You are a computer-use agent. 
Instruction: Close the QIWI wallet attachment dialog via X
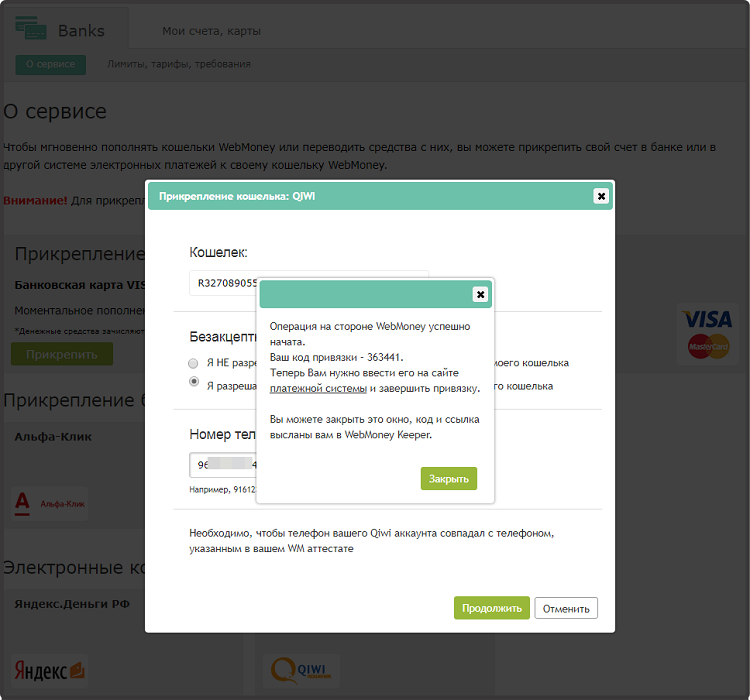click(x=601, y=196)
